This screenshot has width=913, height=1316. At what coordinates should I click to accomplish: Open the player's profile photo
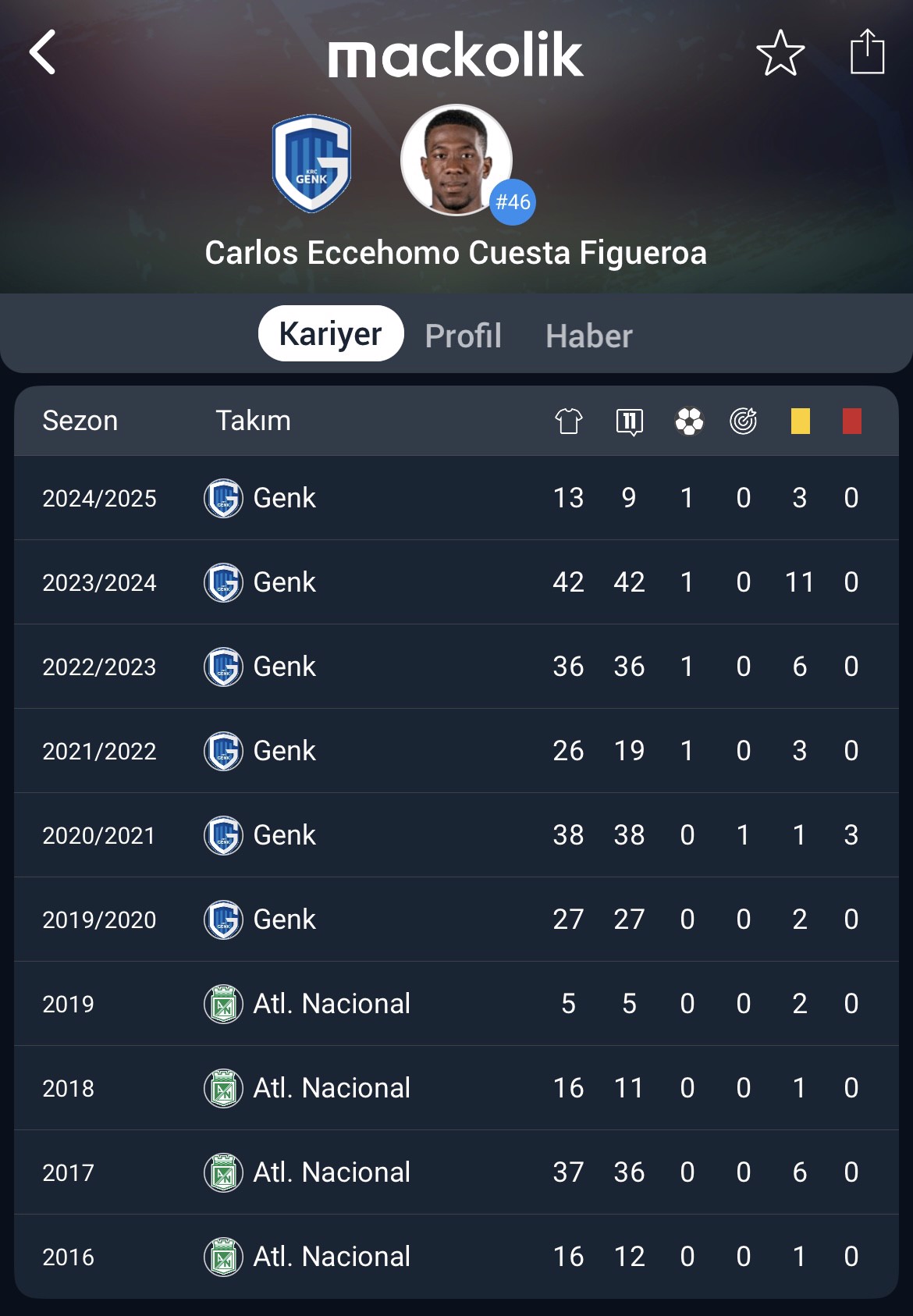pyautogui.click(x=456, y=160)
